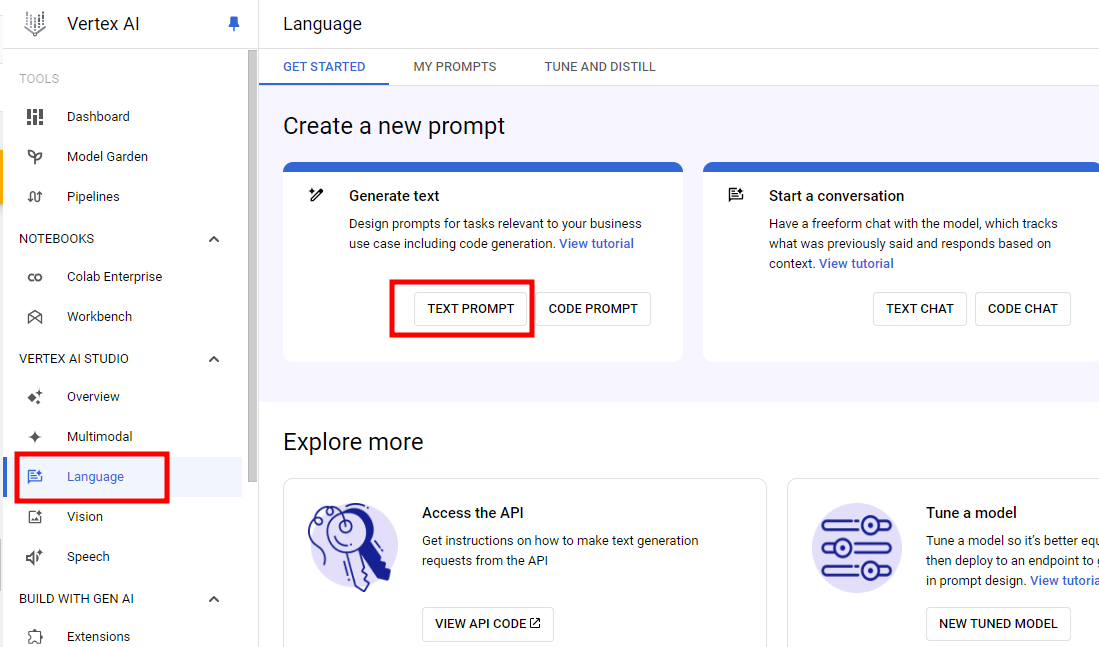Click the Tune a model card title

coord(971,513)
